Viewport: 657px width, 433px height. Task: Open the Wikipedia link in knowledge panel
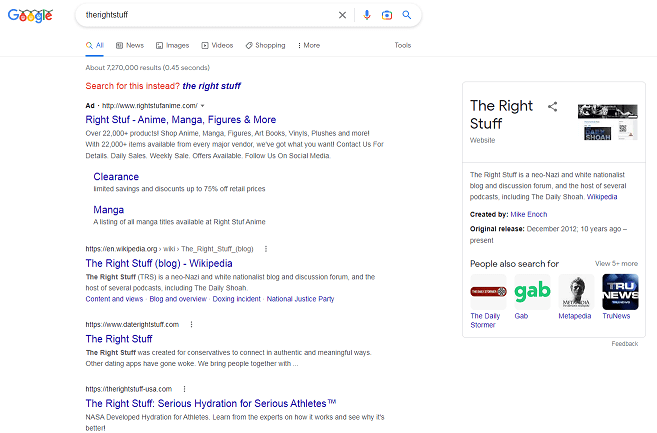602,197
